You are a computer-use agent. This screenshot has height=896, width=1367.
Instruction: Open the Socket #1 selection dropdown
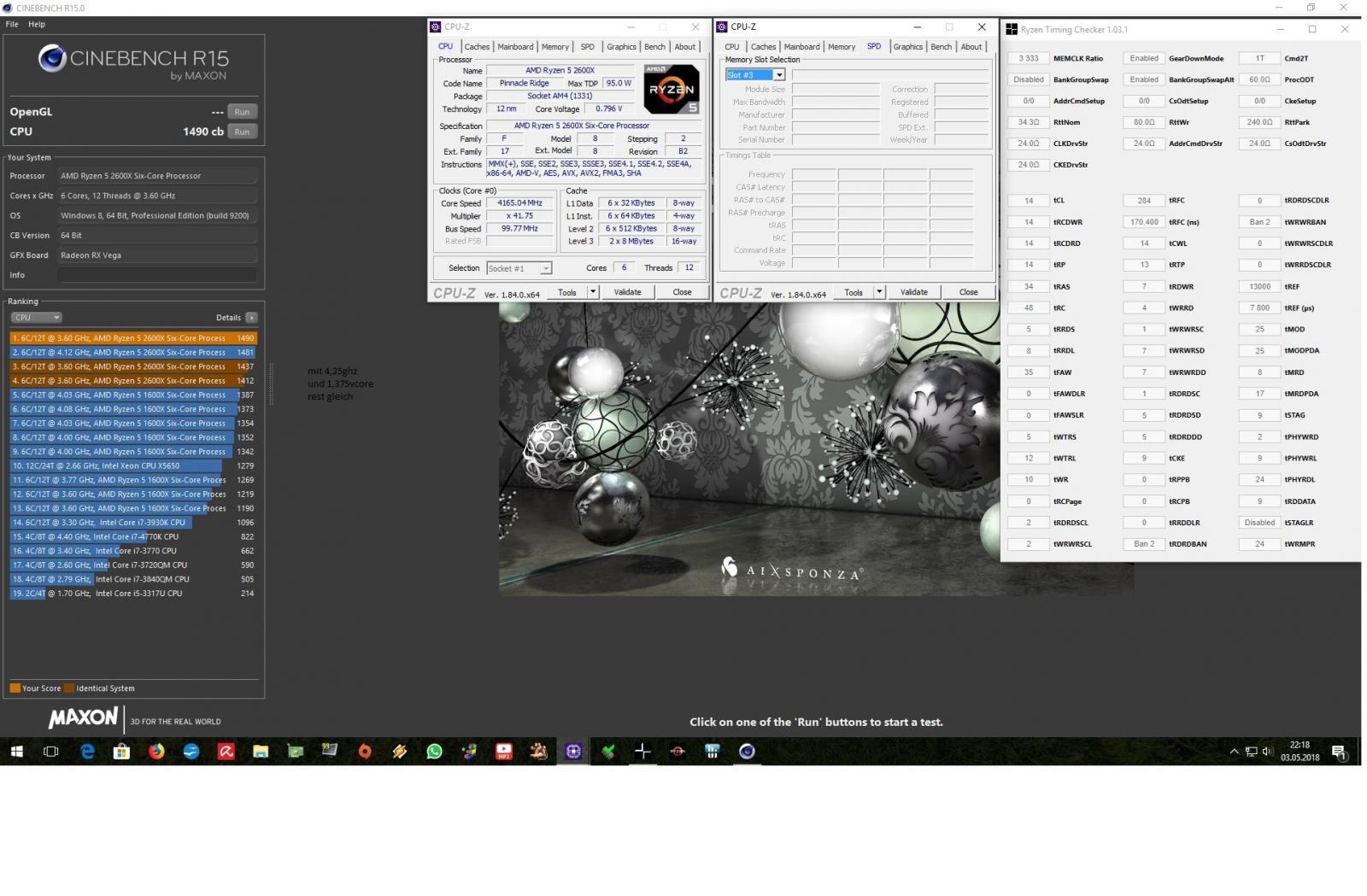519,268
